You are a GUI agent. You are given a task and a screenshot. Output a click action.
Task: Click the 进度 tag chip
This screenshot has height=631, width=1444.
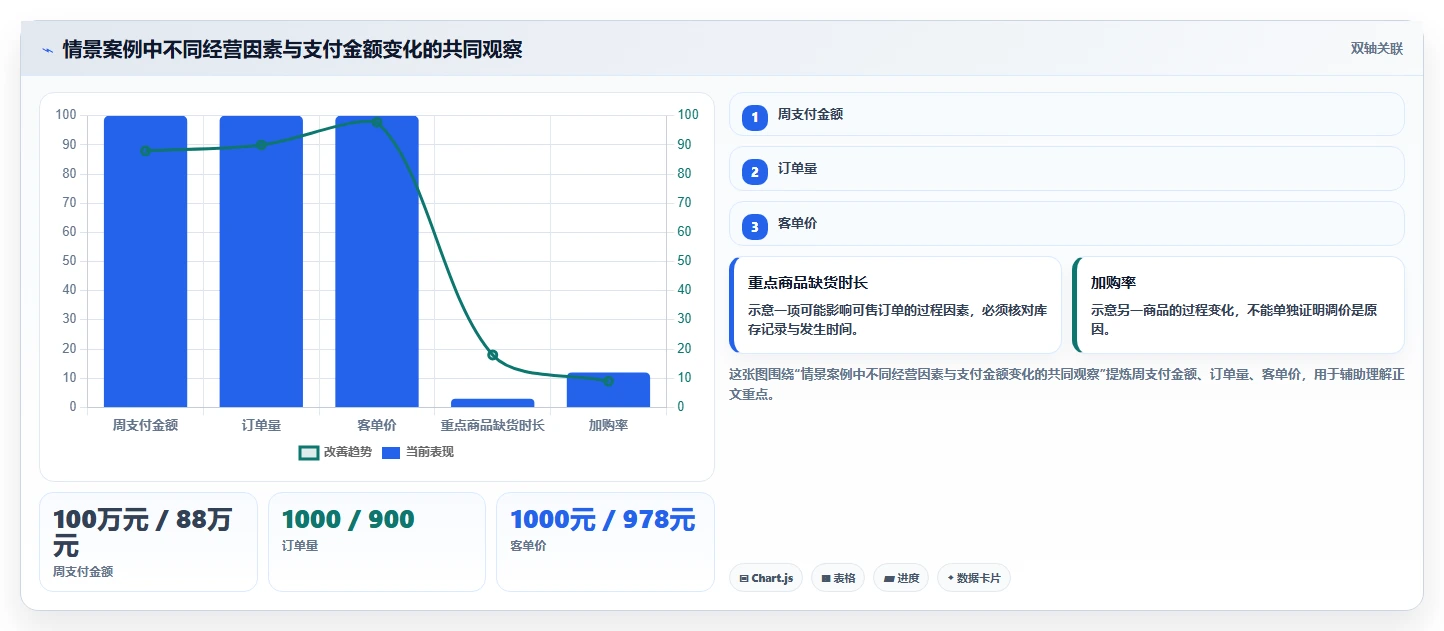coord(901,578)
